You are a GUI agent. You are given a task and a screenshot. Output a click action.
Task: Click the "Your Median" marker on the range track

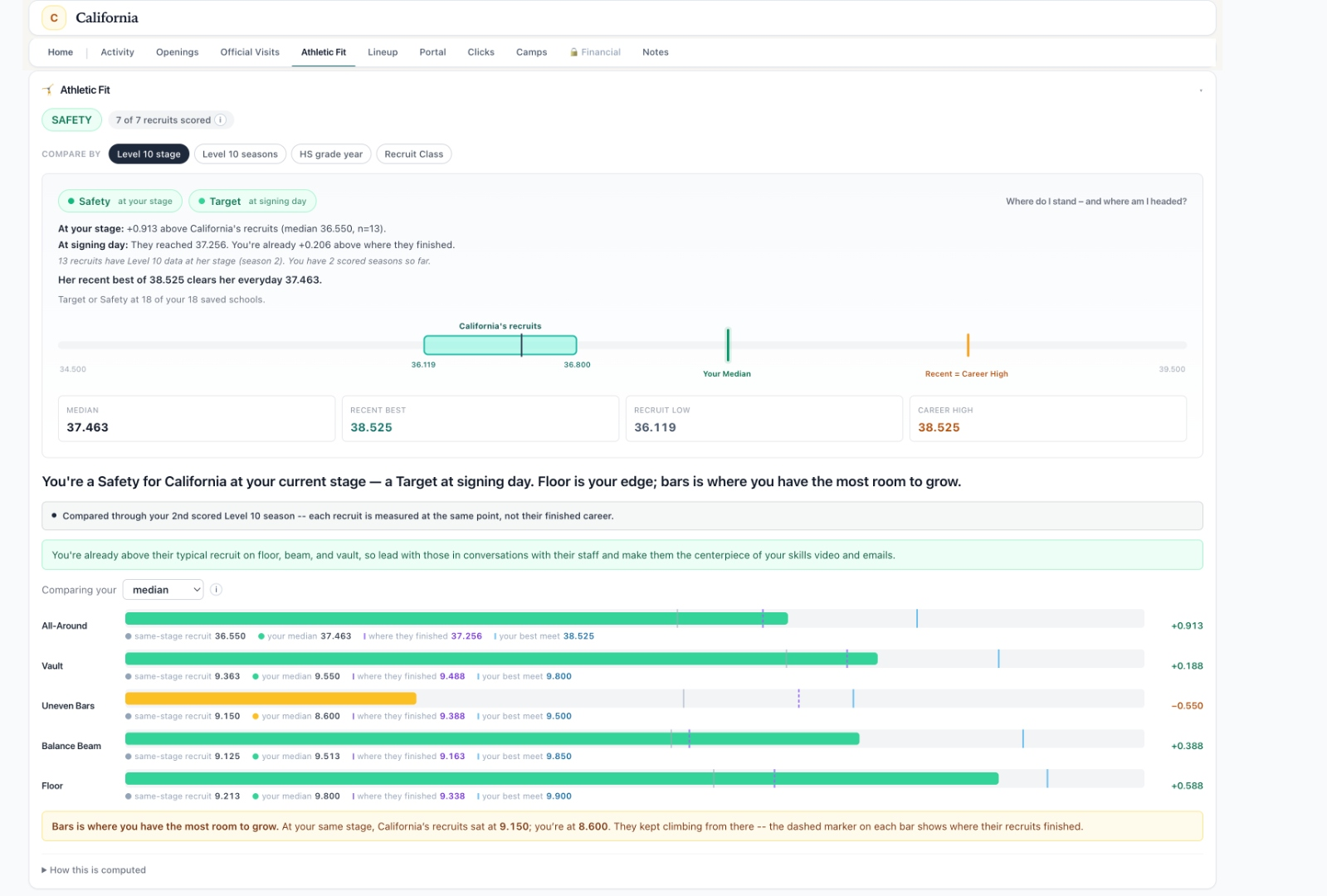coord(728,345)
